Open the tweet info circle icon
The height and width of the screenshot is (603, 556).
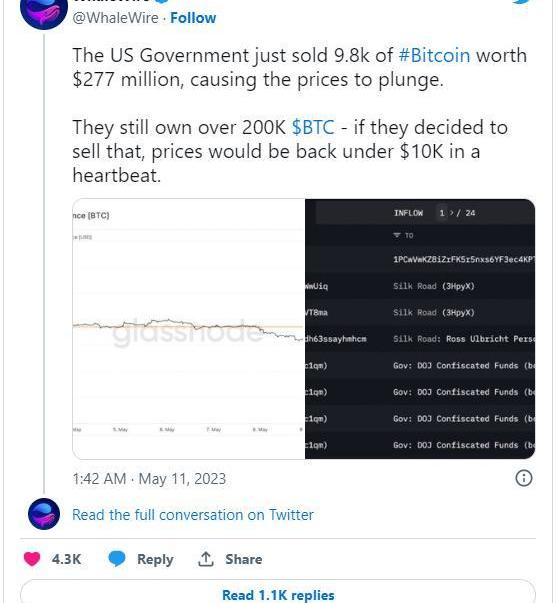point(523,478)
